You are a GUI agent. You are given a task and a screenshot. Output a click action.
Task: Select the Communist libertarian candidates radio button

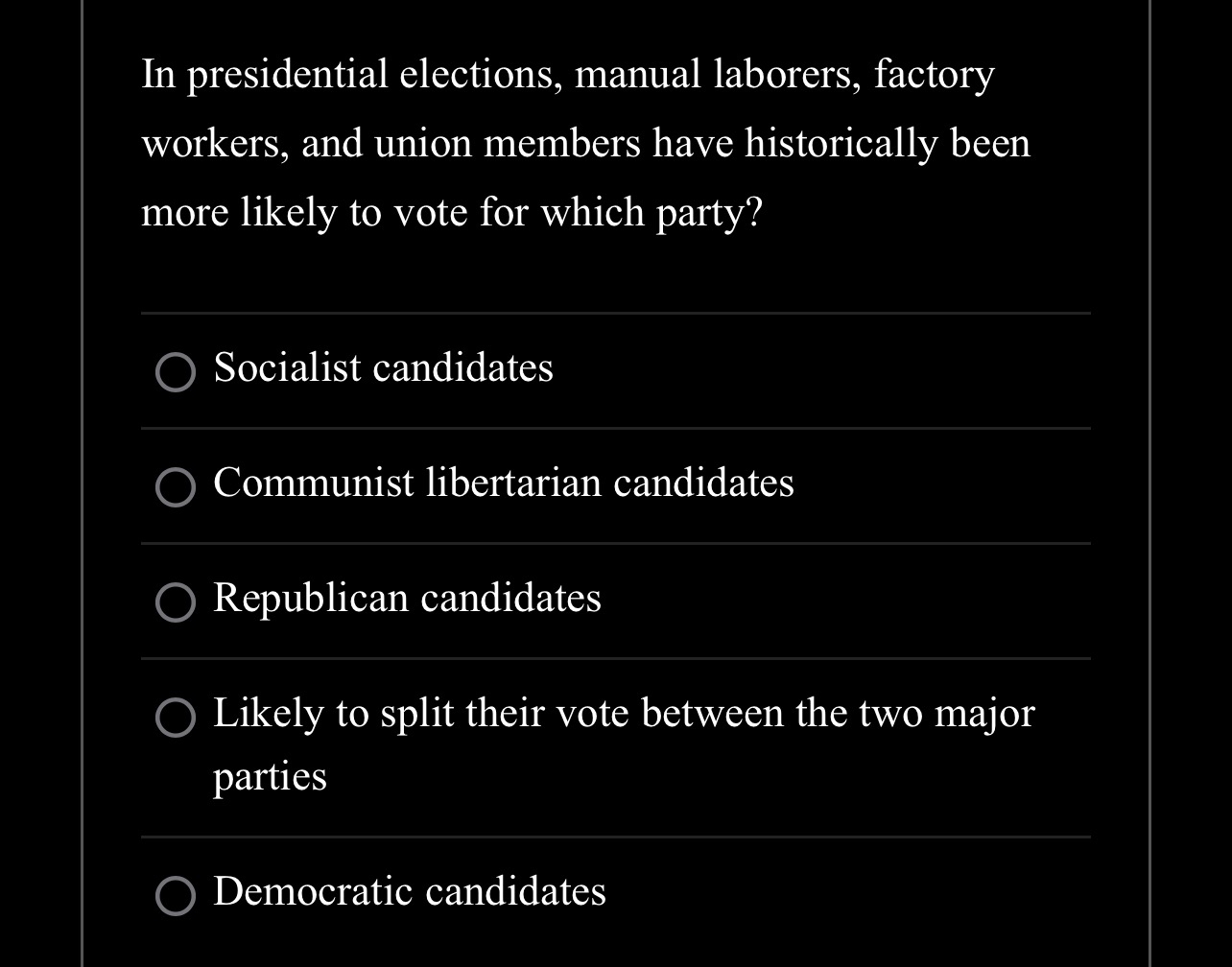pyautogui.click(x=175, y=488)
